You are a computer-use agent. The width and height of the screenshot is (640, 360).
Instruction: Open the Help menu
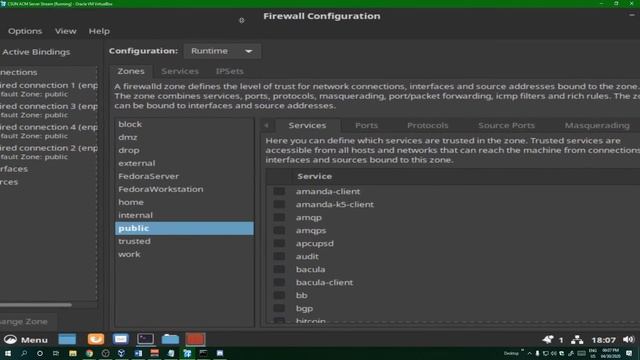[99, 31]
